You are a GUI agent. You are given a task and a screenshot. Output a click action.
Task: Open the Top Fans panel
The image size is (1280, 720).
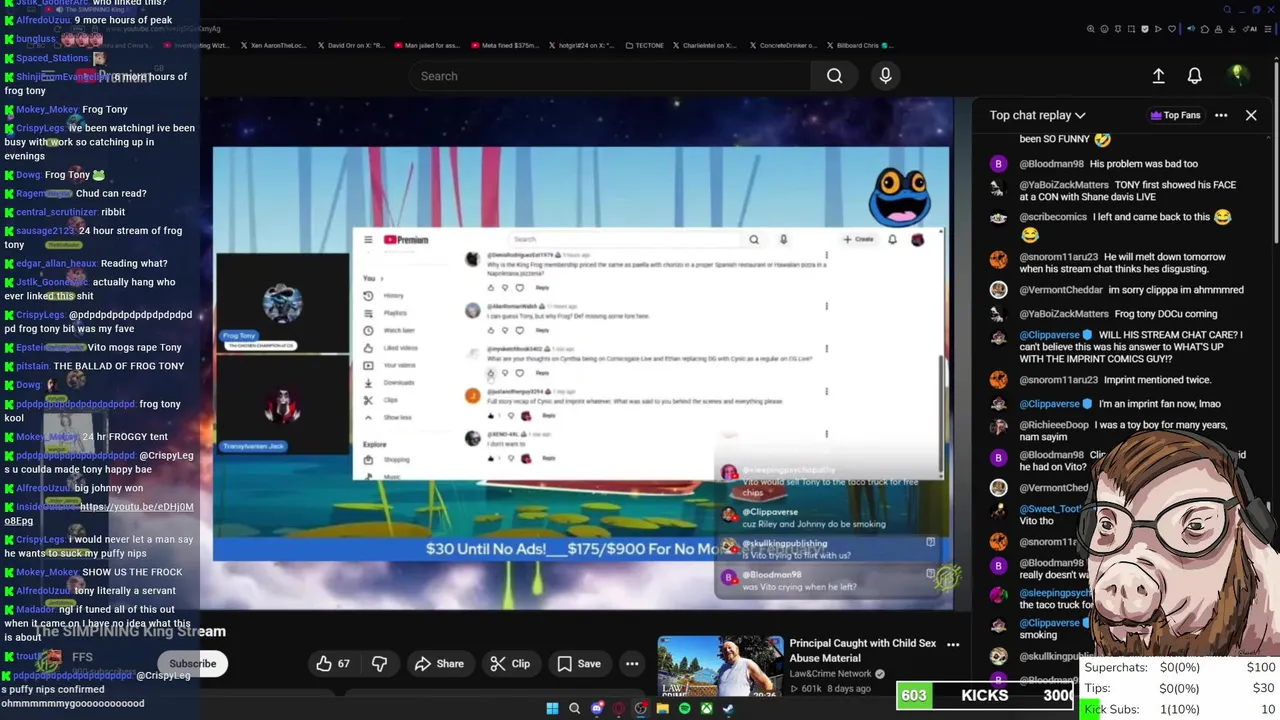pos(1175,115)
